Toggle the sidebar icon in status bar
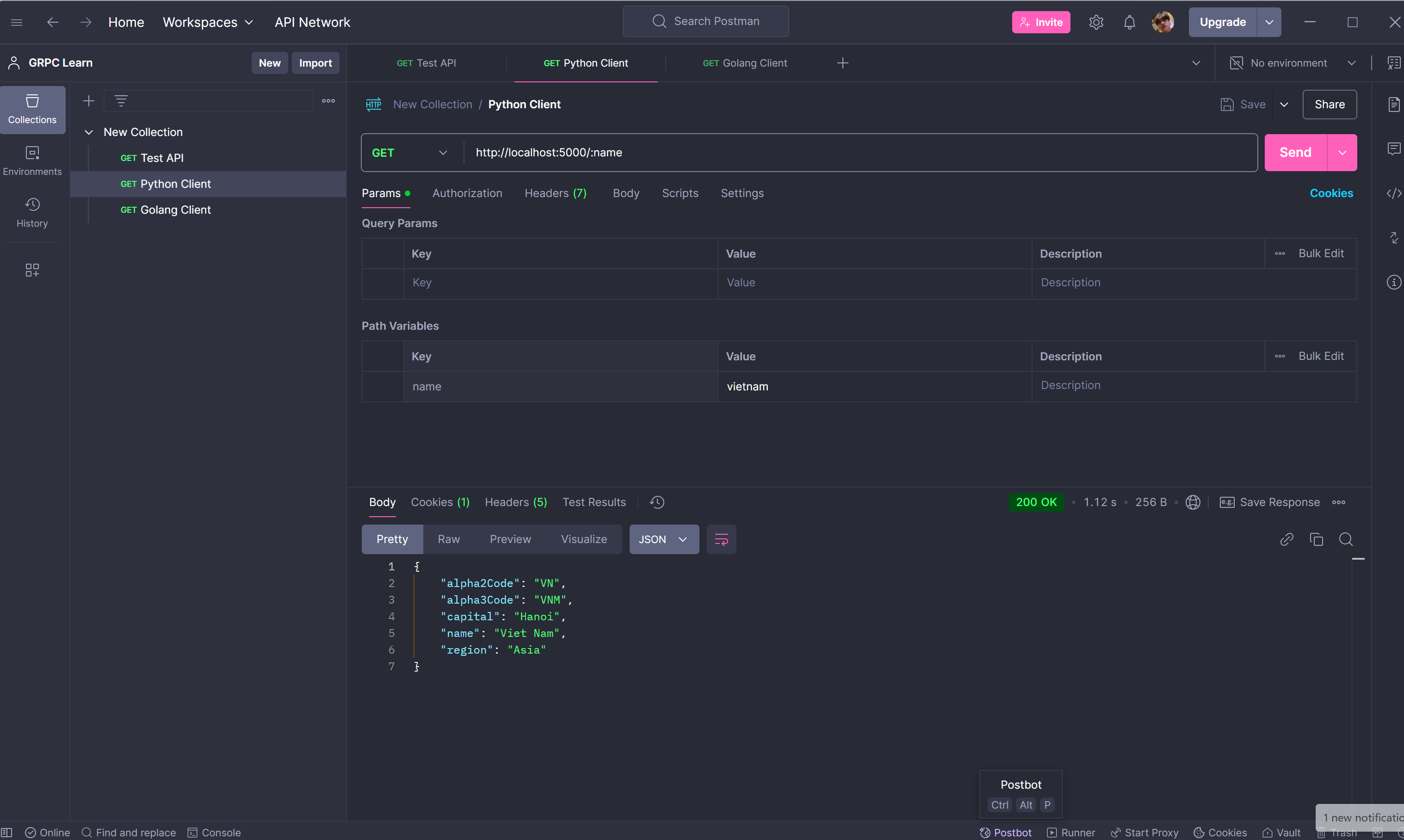 point(7,832)
